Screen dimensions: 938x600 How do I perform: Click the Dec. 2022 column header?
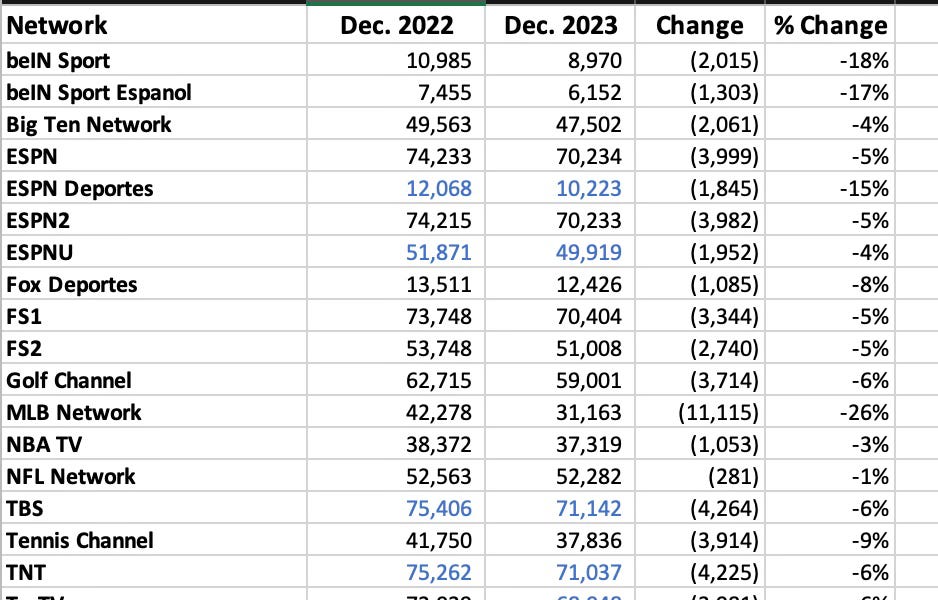[397, 25]
